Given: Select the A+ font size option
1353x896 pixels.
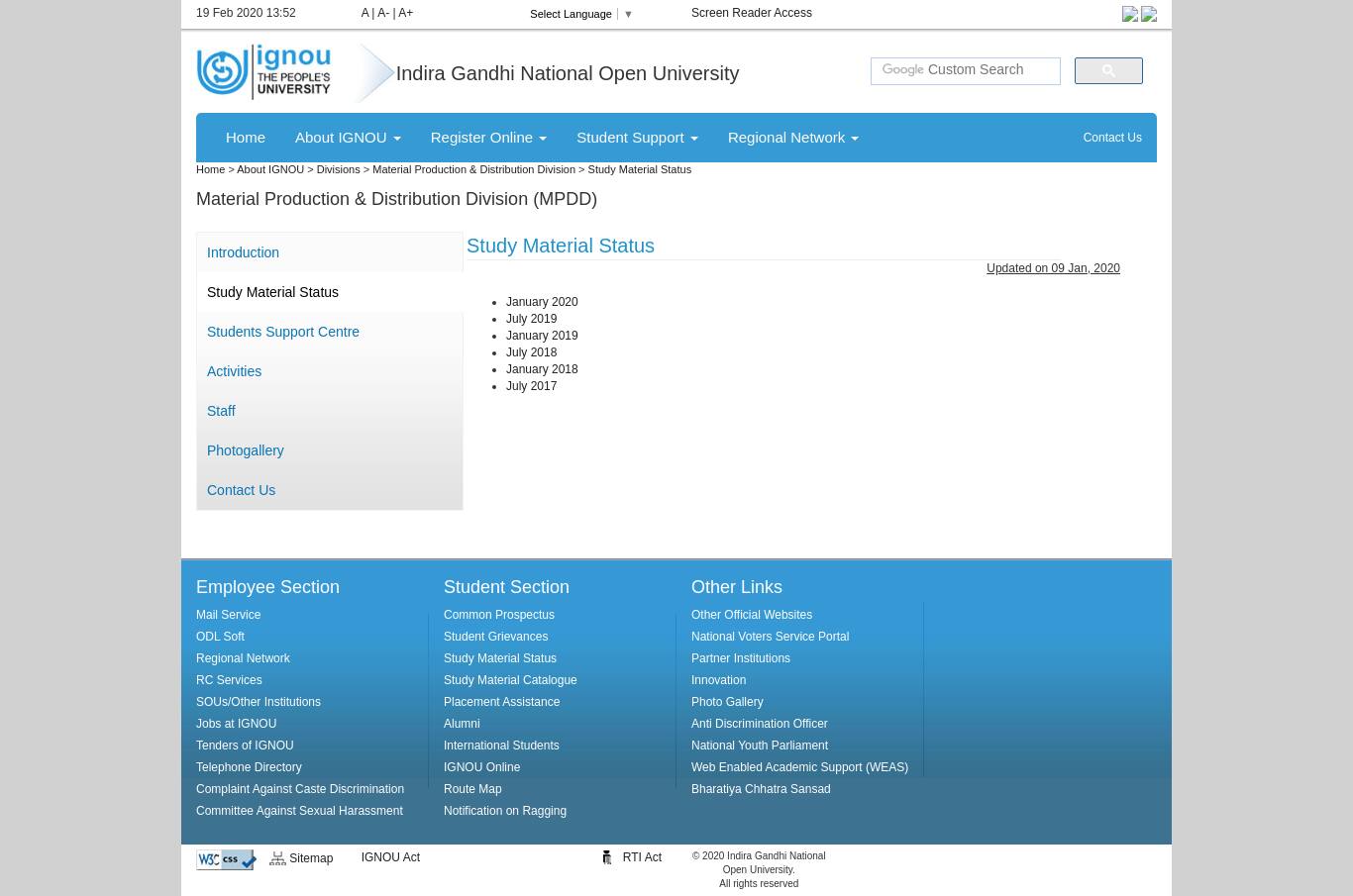Looking at the screenshot, I should tap(405, 13).
